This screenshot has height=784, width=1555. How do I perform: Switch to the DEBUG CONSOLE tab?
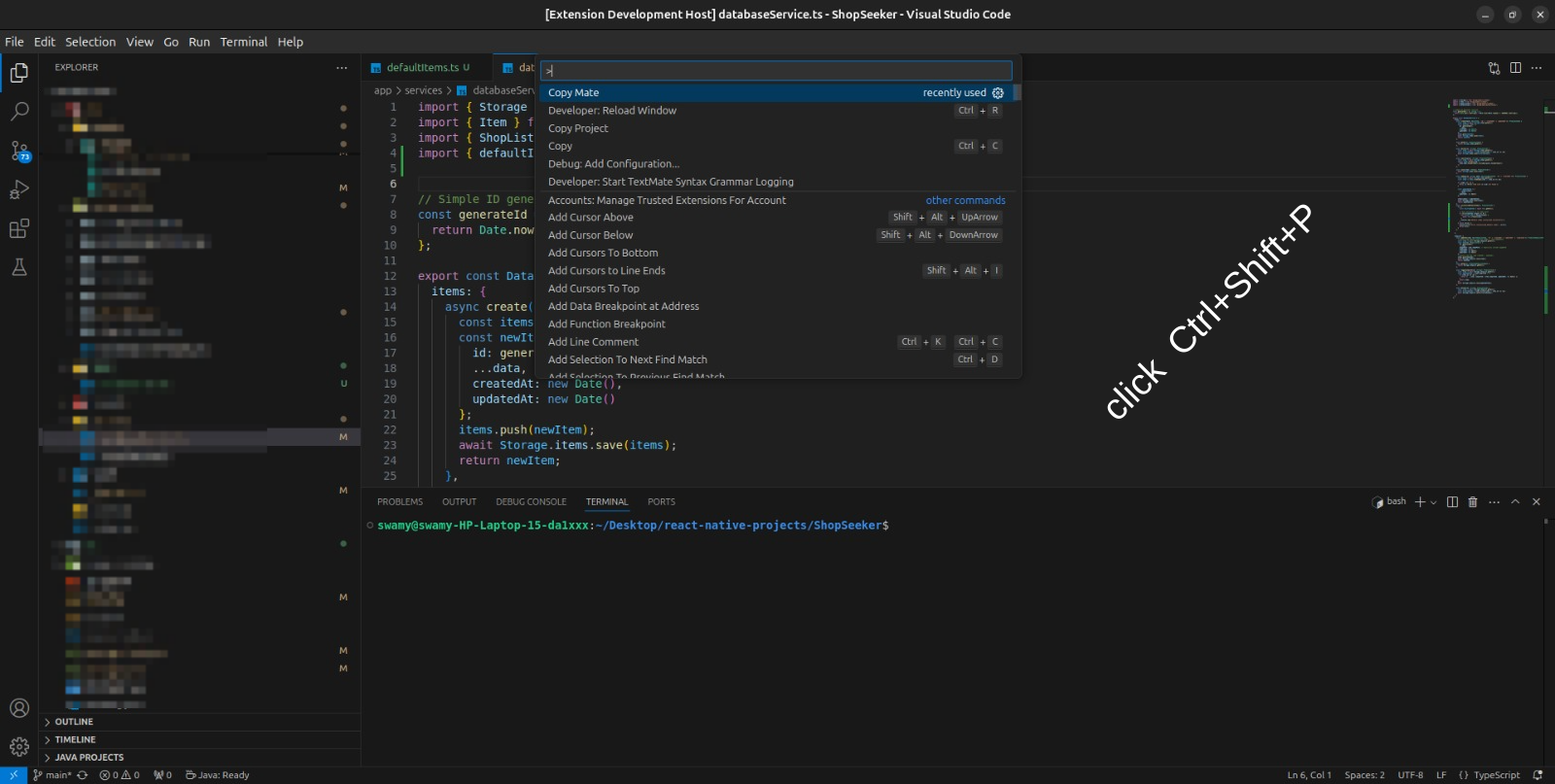point(531,502)
